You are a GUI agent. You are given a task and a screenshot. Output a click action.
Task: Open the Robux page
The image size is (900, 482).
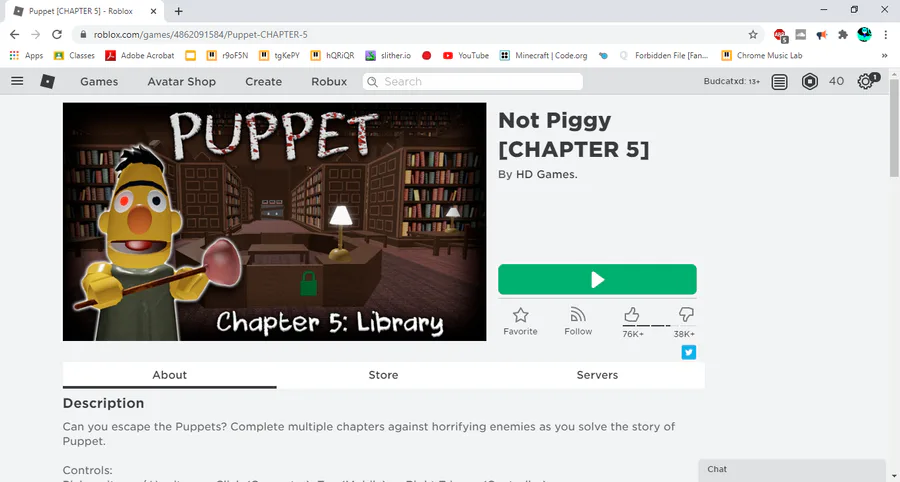(329, 81)
